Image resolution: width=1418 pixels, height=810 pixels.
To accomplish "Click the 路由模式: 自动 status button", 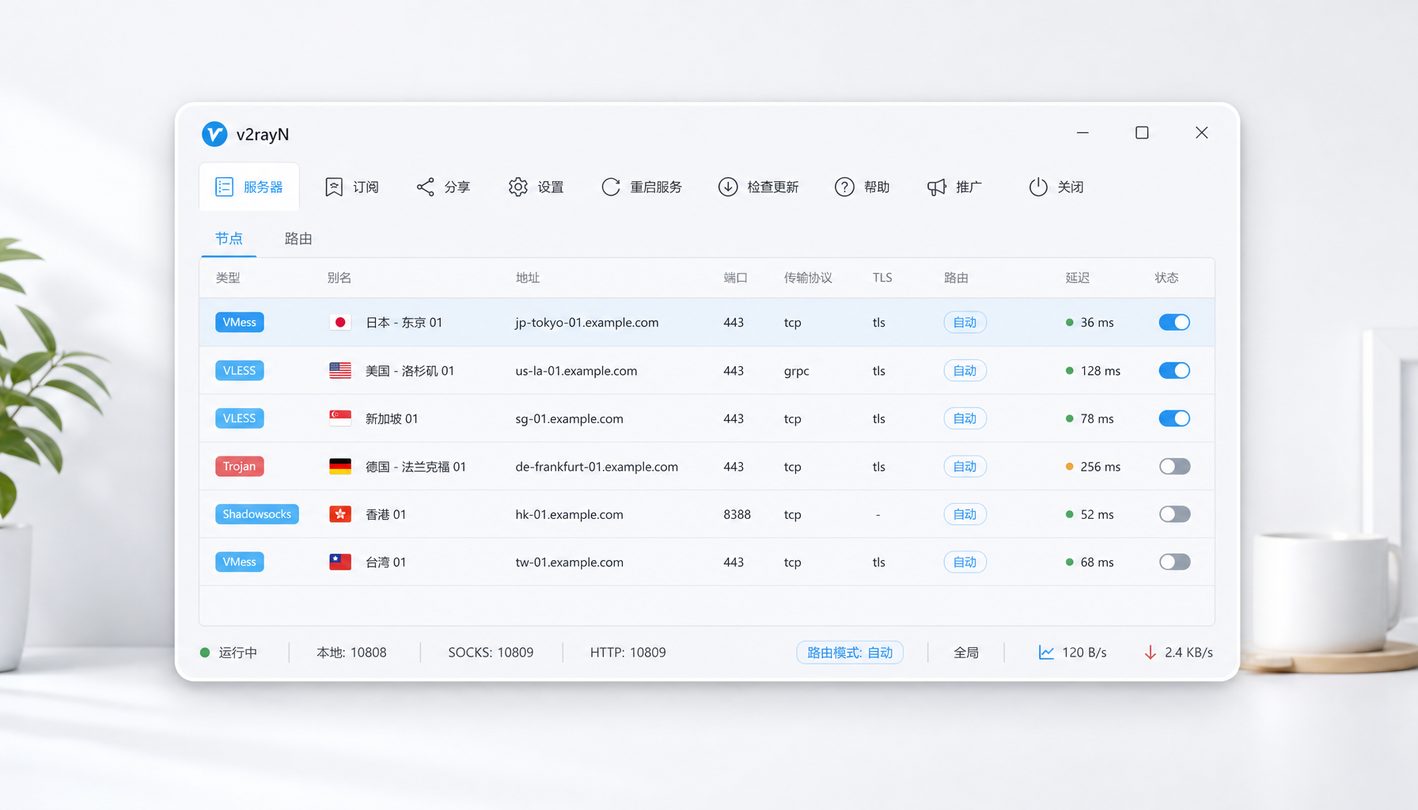I will (x=850, y=653).
